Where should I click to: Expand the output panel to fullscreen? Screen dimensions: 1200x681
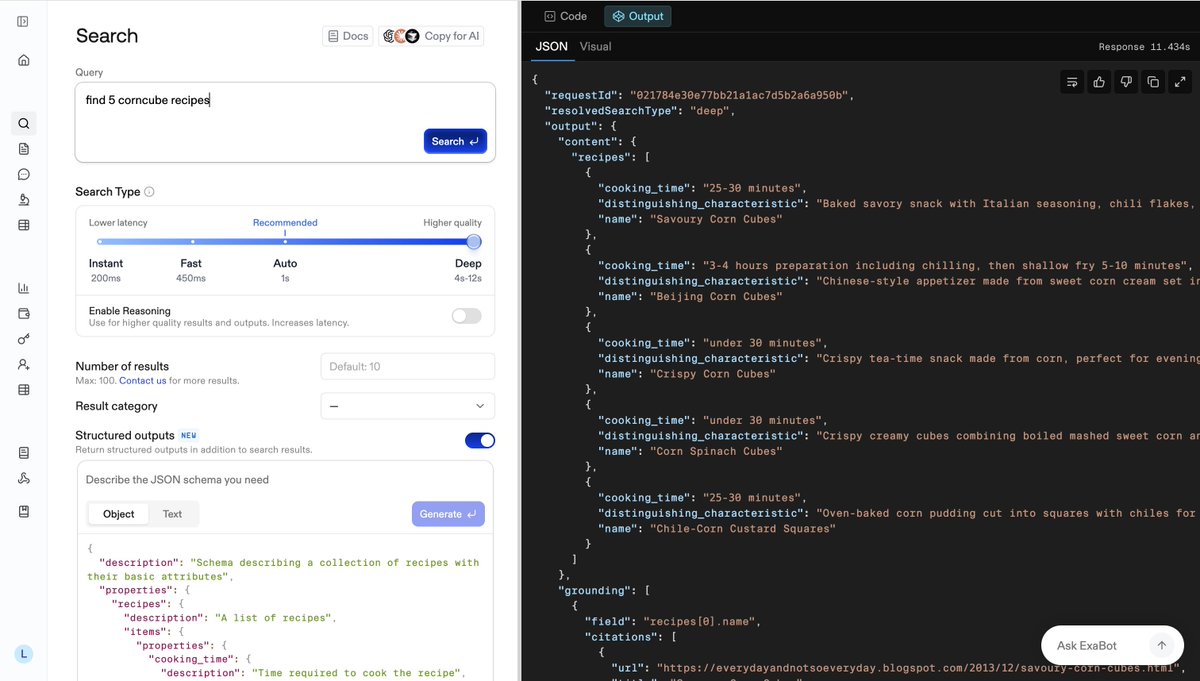[x=1180, y=82]
